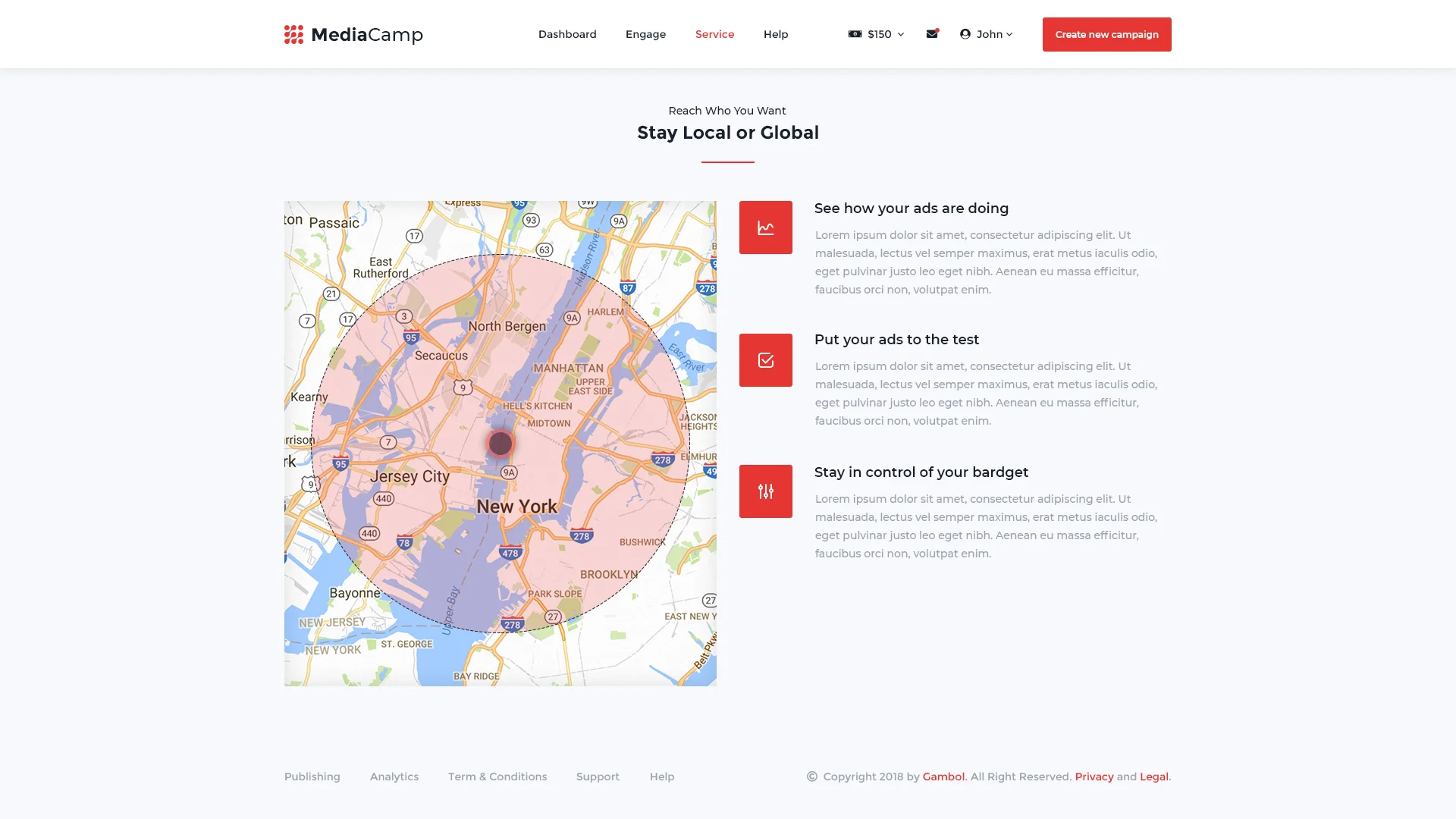This screenshot has height=819, width=1456.
Task: Click the copyright symbol in footer
Action: click(x=811, y=777)
